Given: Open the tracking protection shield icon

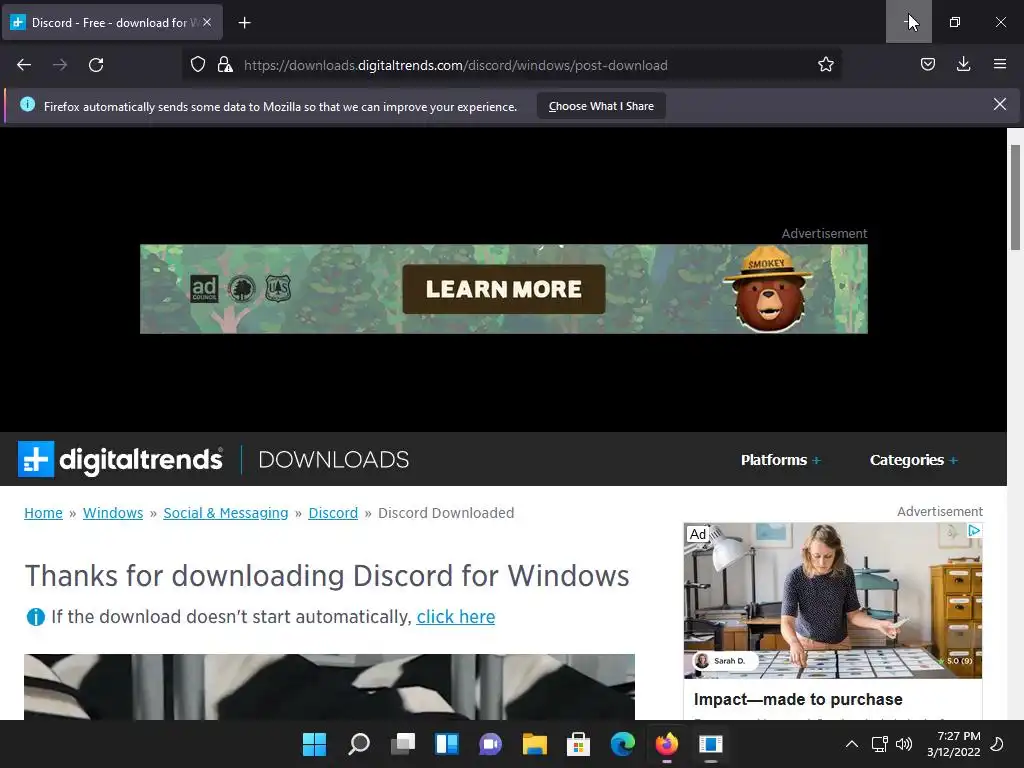Looking at the screenshot, I should click(198, 65).
